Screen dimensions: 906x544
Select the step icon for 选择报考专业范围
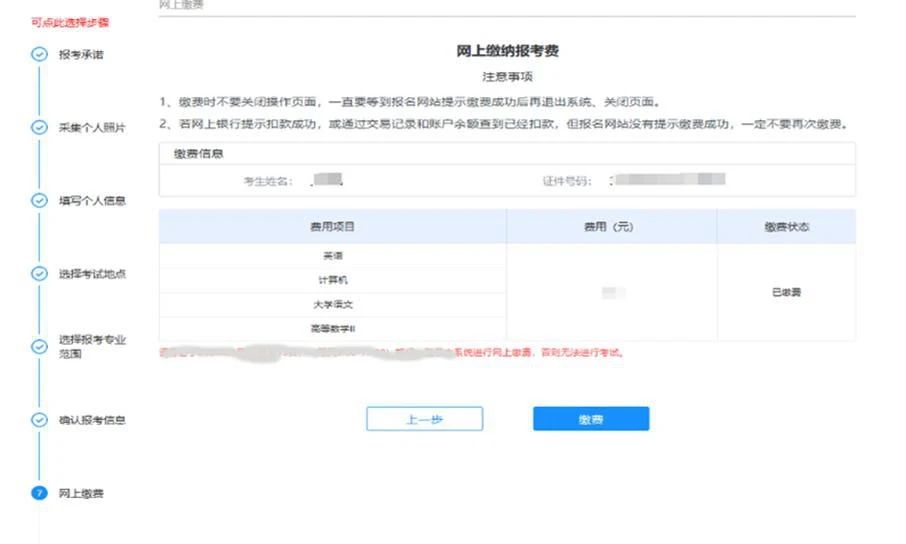[39, 346]
